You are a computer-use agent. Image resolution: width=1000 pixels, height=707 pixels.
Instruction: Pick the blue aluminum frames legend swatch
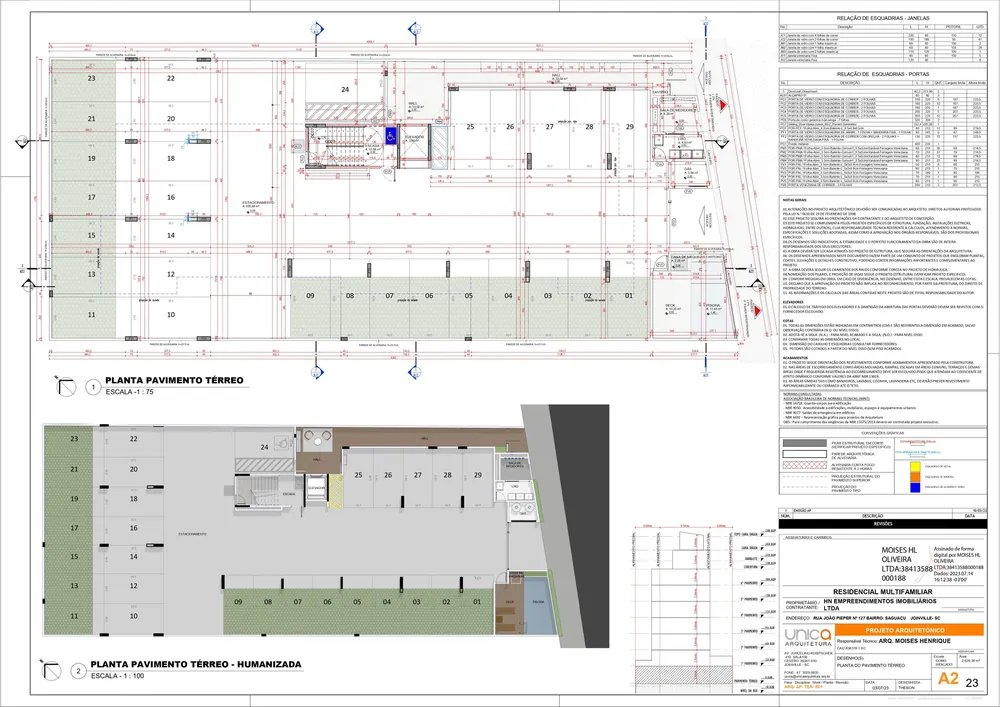[x=916, y=487]
